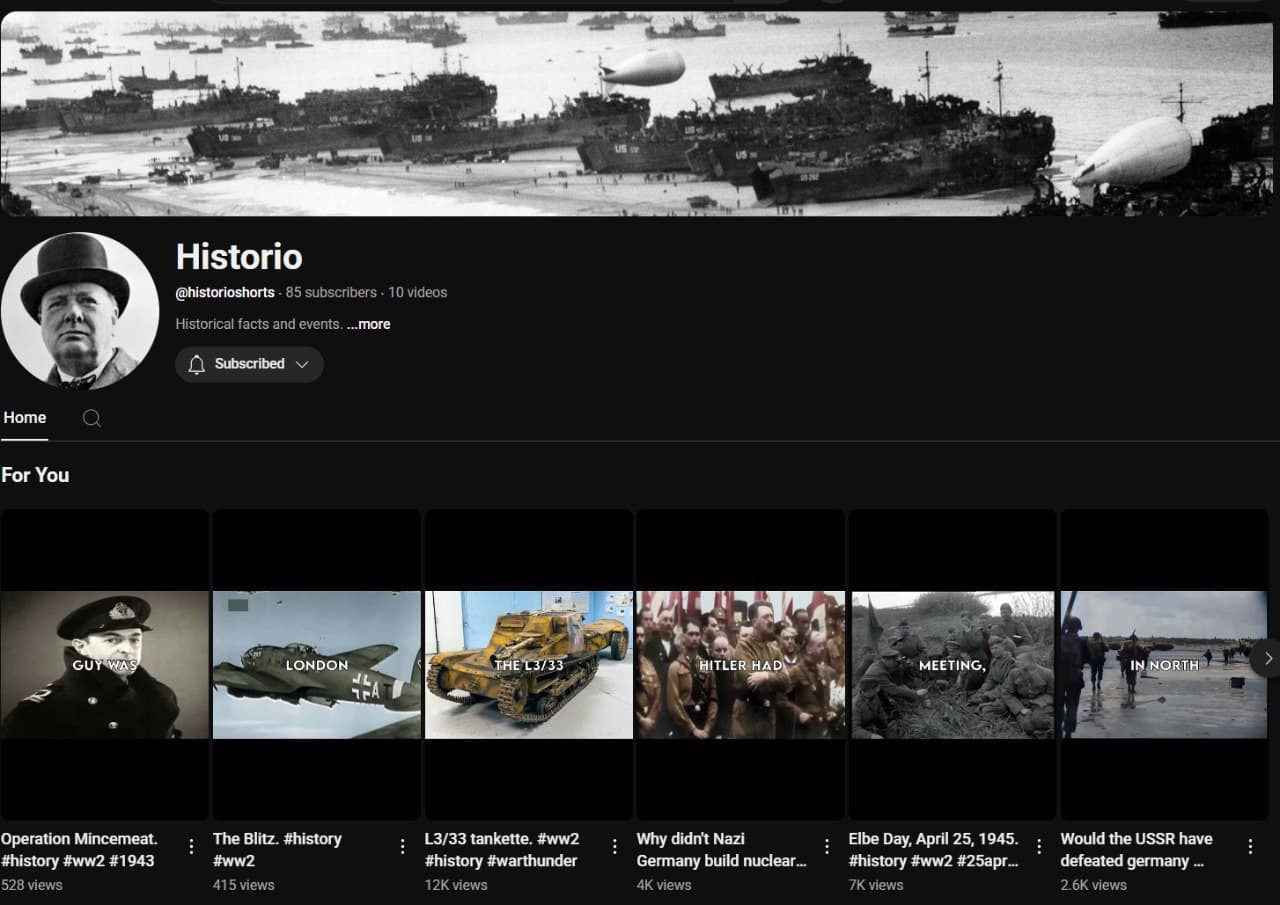The image size is (1280, 905).
Task: Open 'Would the USSR have defeated germany' title
Action: click(x=1137, y=849)
